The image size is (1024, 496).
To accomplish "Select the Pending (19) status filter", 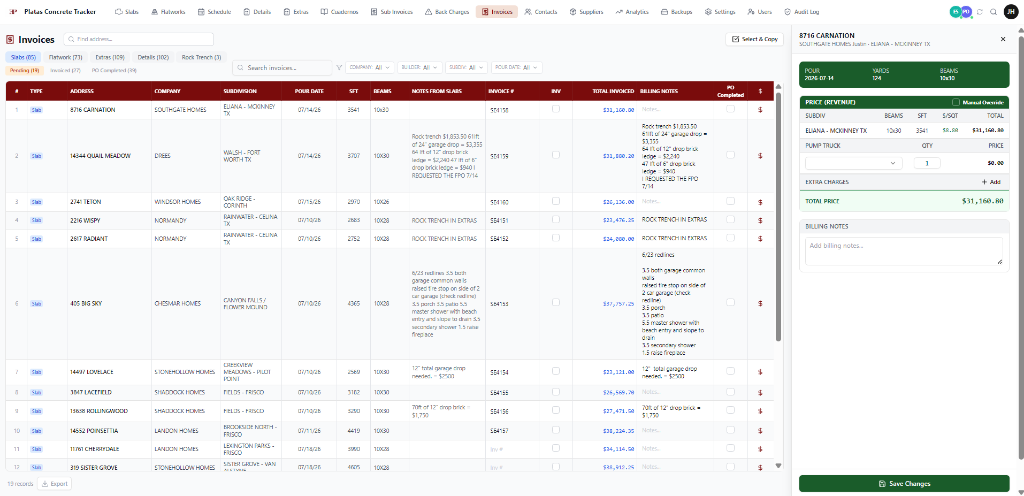I will pyautogui.click(x=25, y=70).
